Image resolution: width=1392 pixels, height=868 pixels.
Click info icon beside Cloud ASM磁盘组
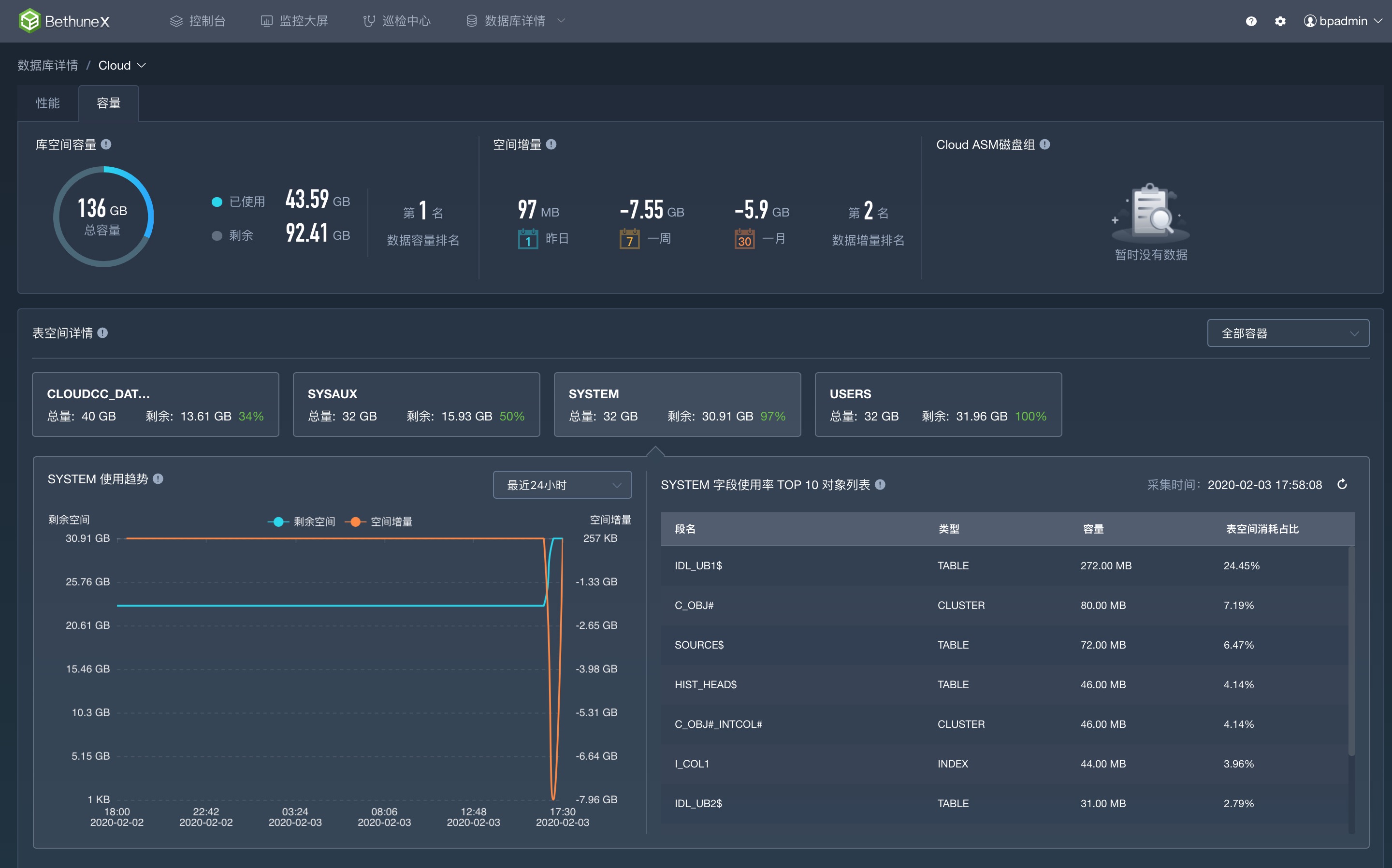1044,144
